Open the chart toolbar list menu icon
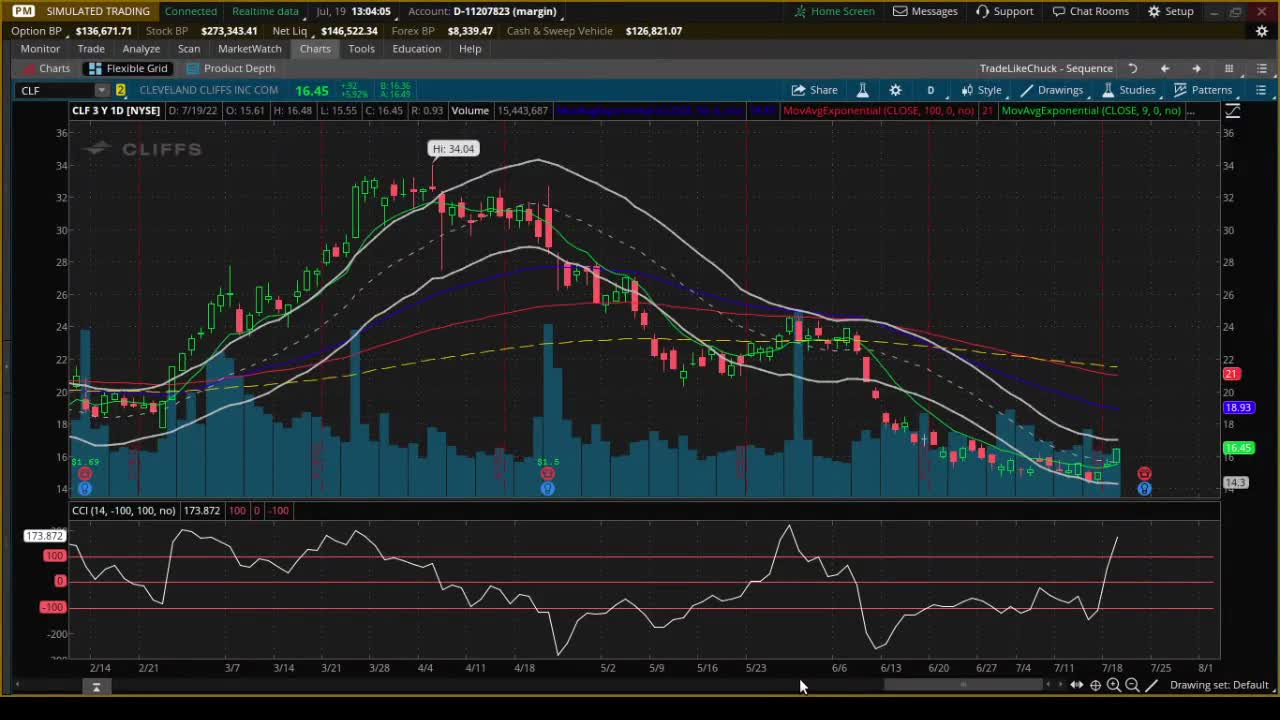The height and width of the screenshot is (720, 1280). [1261, 90]
